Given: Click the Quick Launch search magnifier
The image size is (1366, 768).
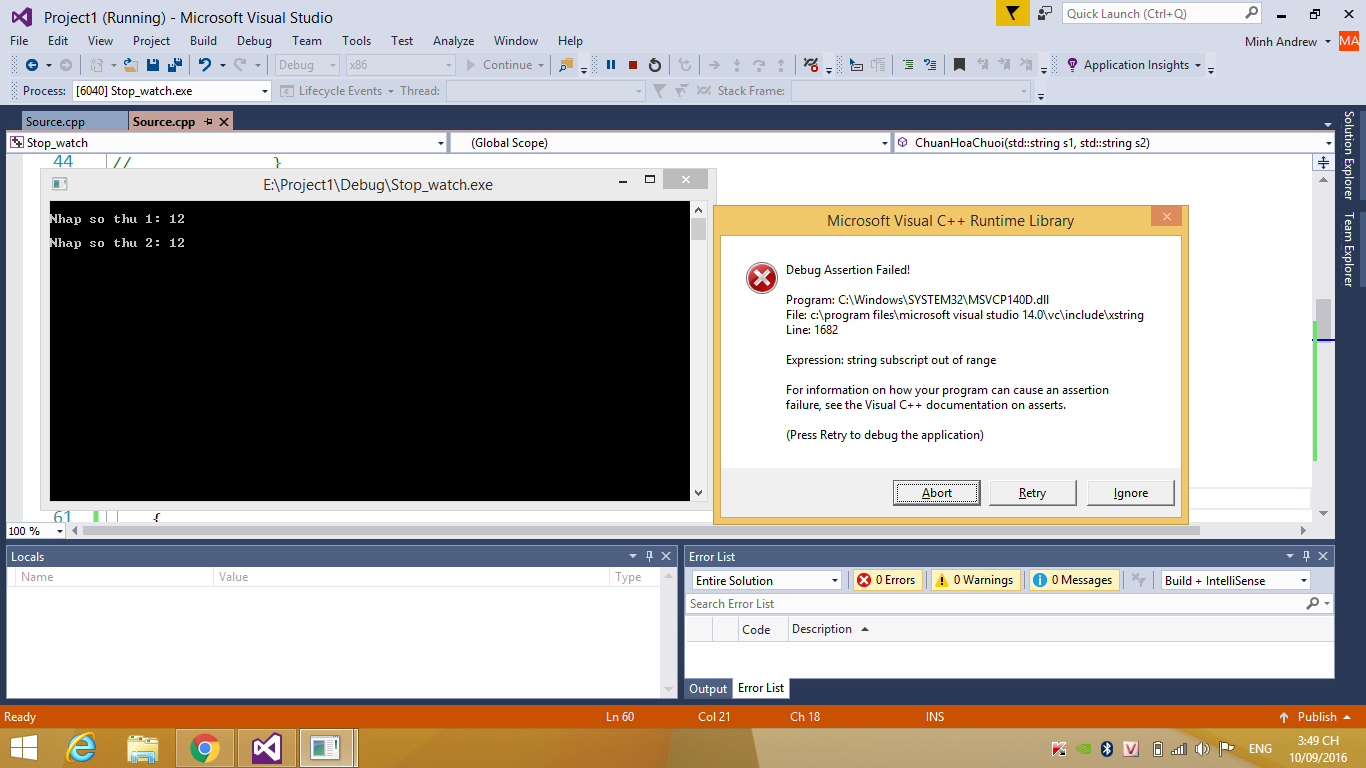Looking at the screenshot, I should click(x=1252, y=13).
